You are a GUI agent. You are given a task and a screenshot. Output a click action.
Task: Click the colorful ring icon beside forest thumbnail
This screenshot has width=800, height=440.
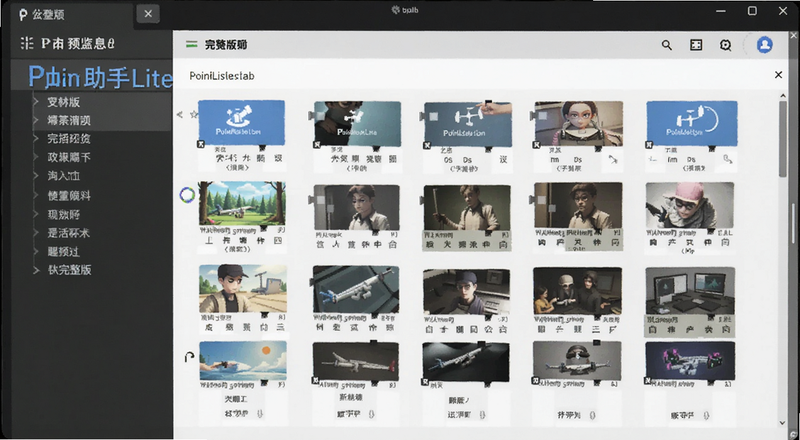point(187,194)
